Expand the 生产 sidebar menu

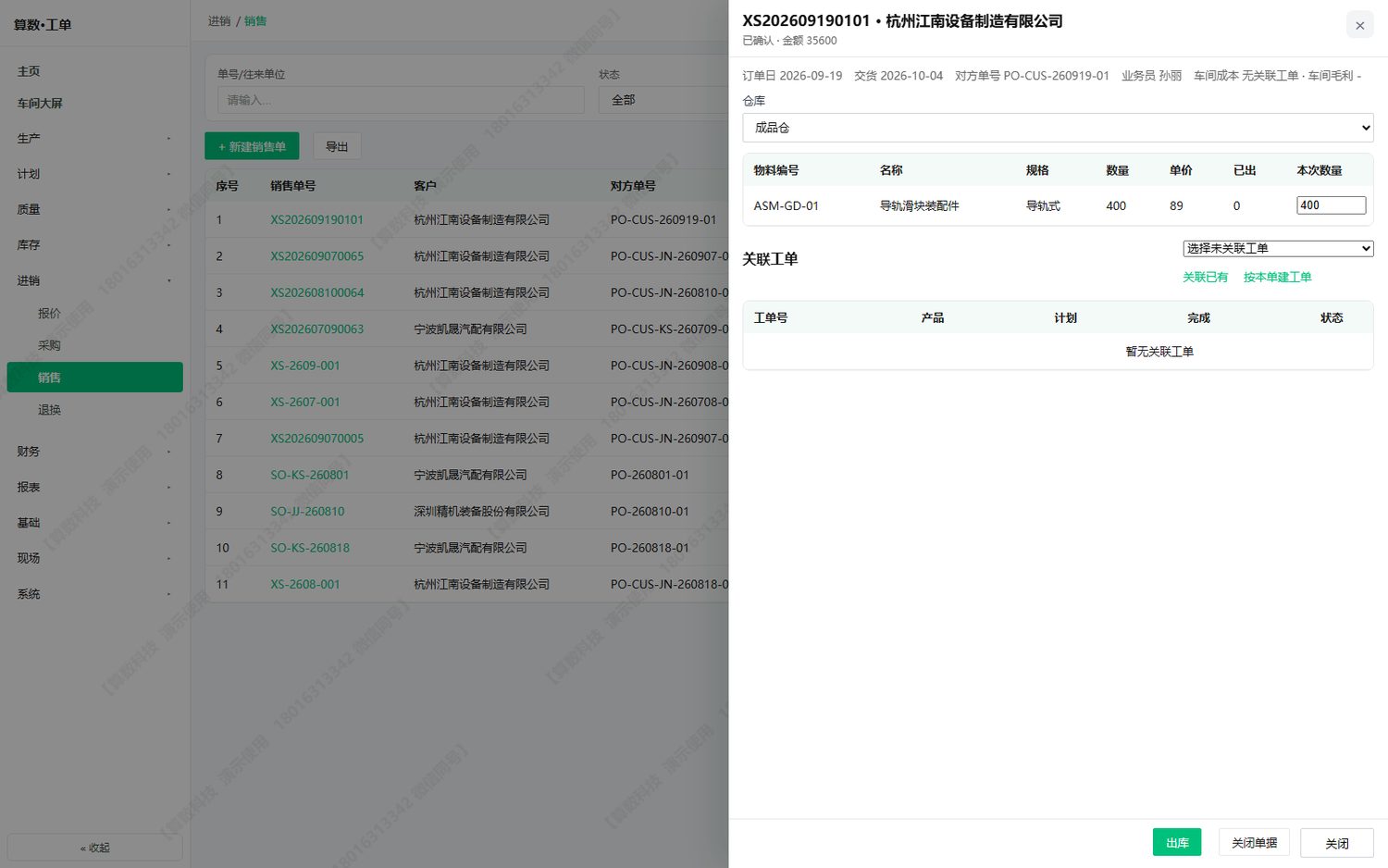click(x=94, y=138)
